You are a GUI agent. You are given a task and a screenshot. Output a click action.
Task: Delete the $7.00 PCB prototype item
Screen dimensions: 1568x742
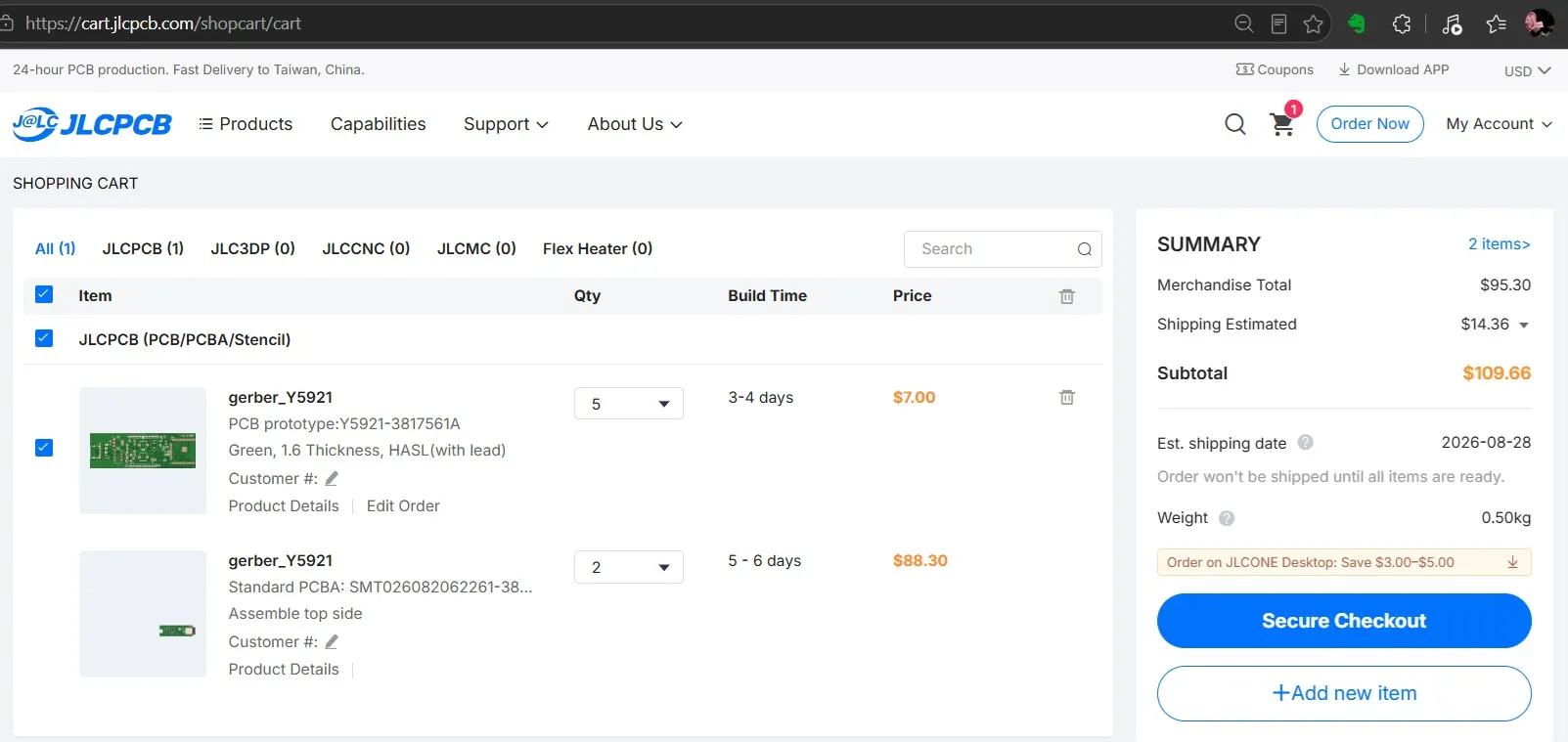point(1067,397)
